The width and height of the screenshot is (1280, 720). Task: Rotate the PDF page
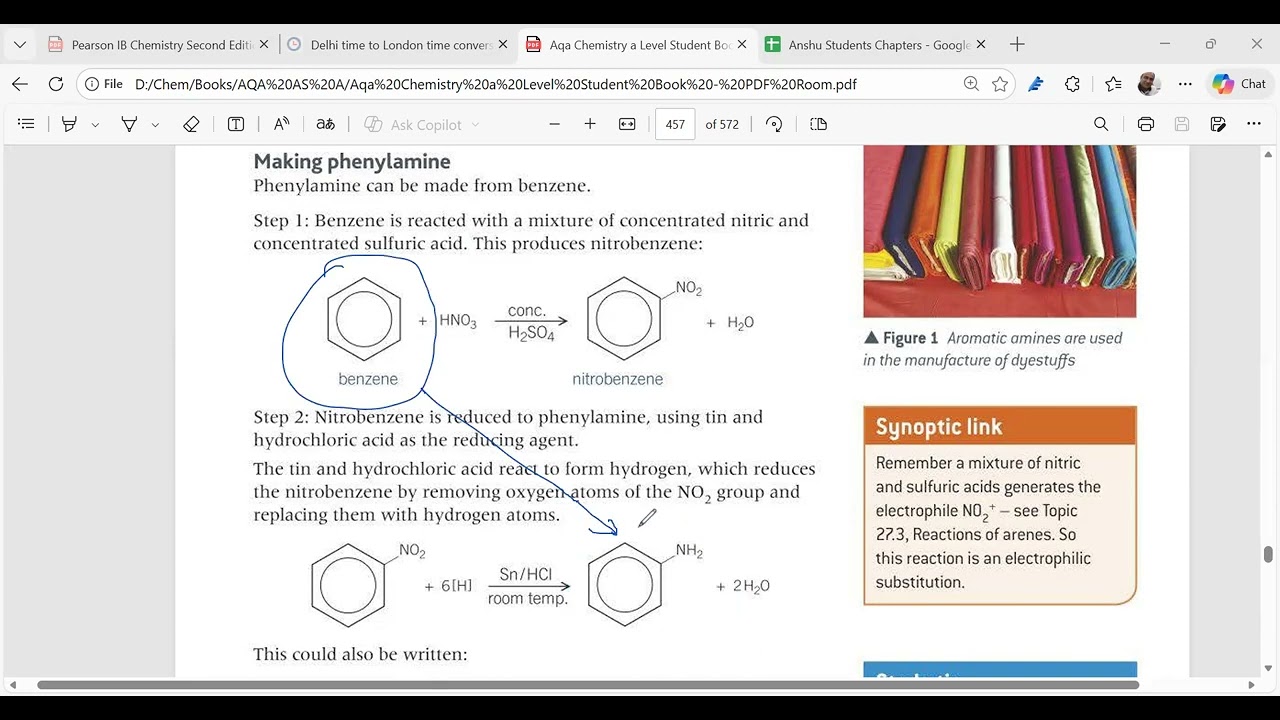pyautogui.click(x=774, y=124)
